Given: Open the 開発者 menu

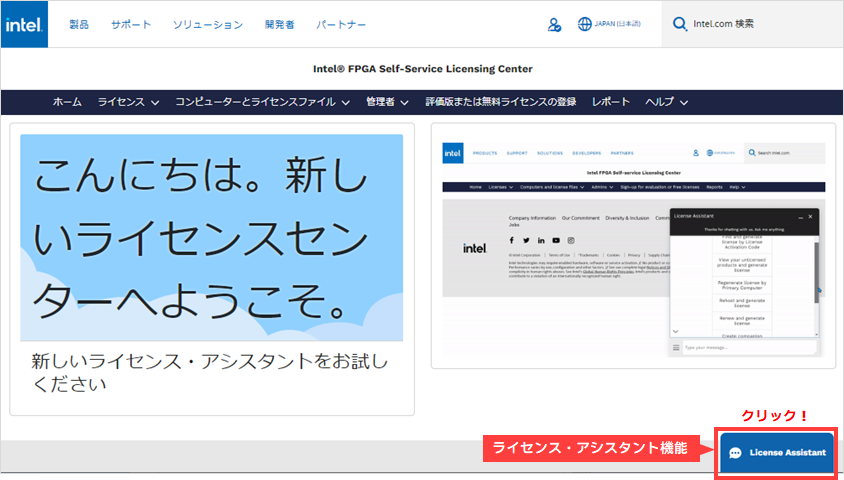Looking at the screenshot, I should 280,24.
